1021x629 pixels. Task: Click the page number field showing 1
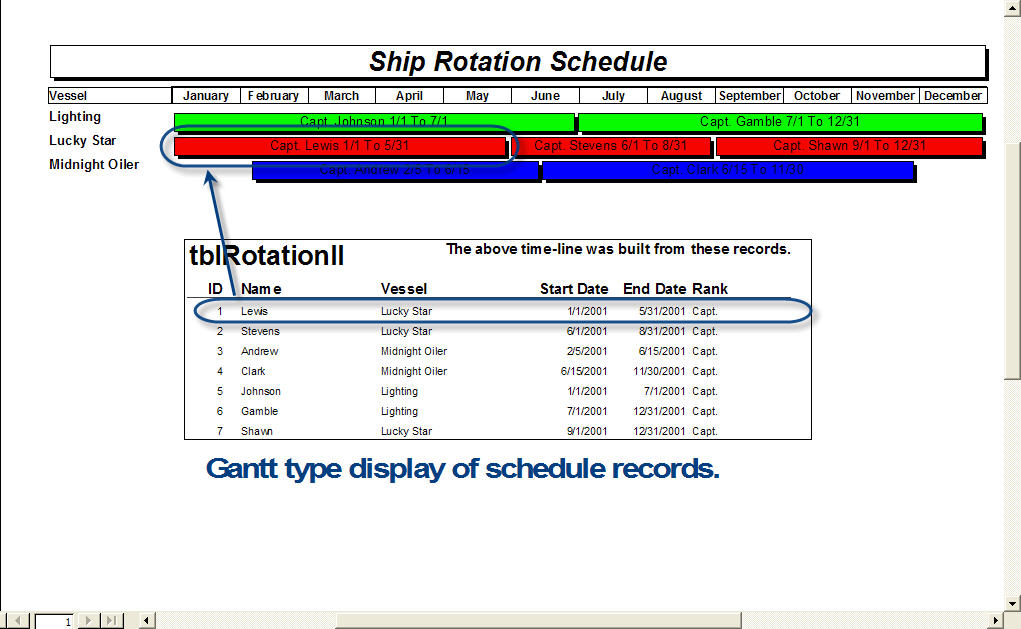(53, 621)
